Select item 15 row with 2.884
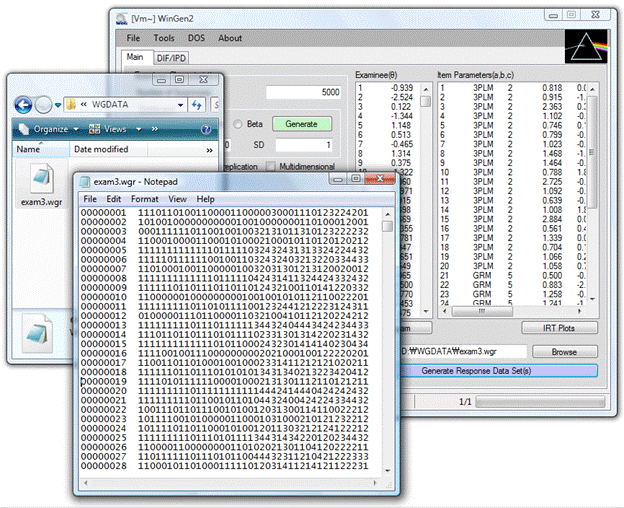624x508 pixels. (x=513, y=219)
